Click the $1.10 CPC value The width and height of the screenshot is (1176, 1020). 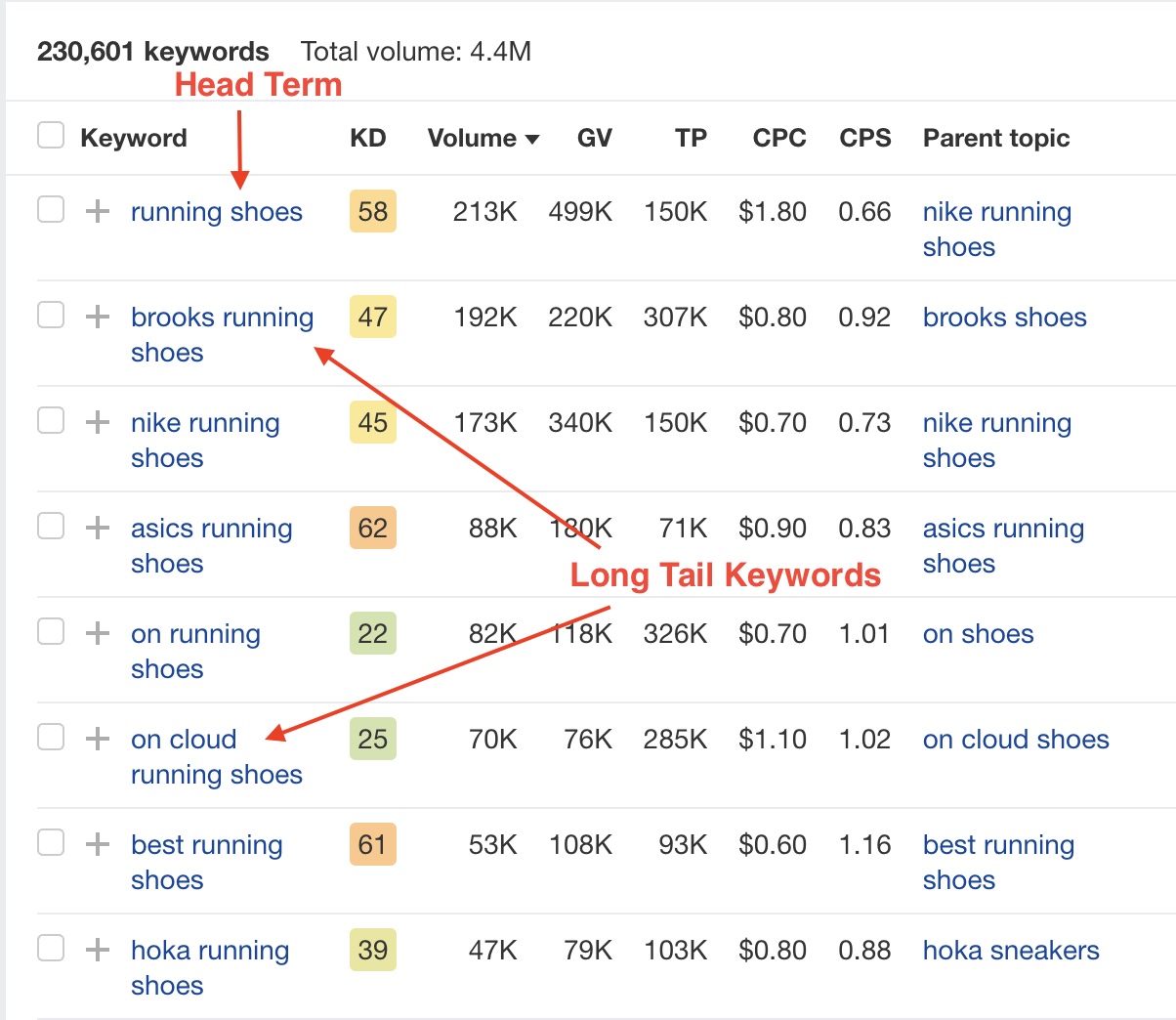click(773, 740)
